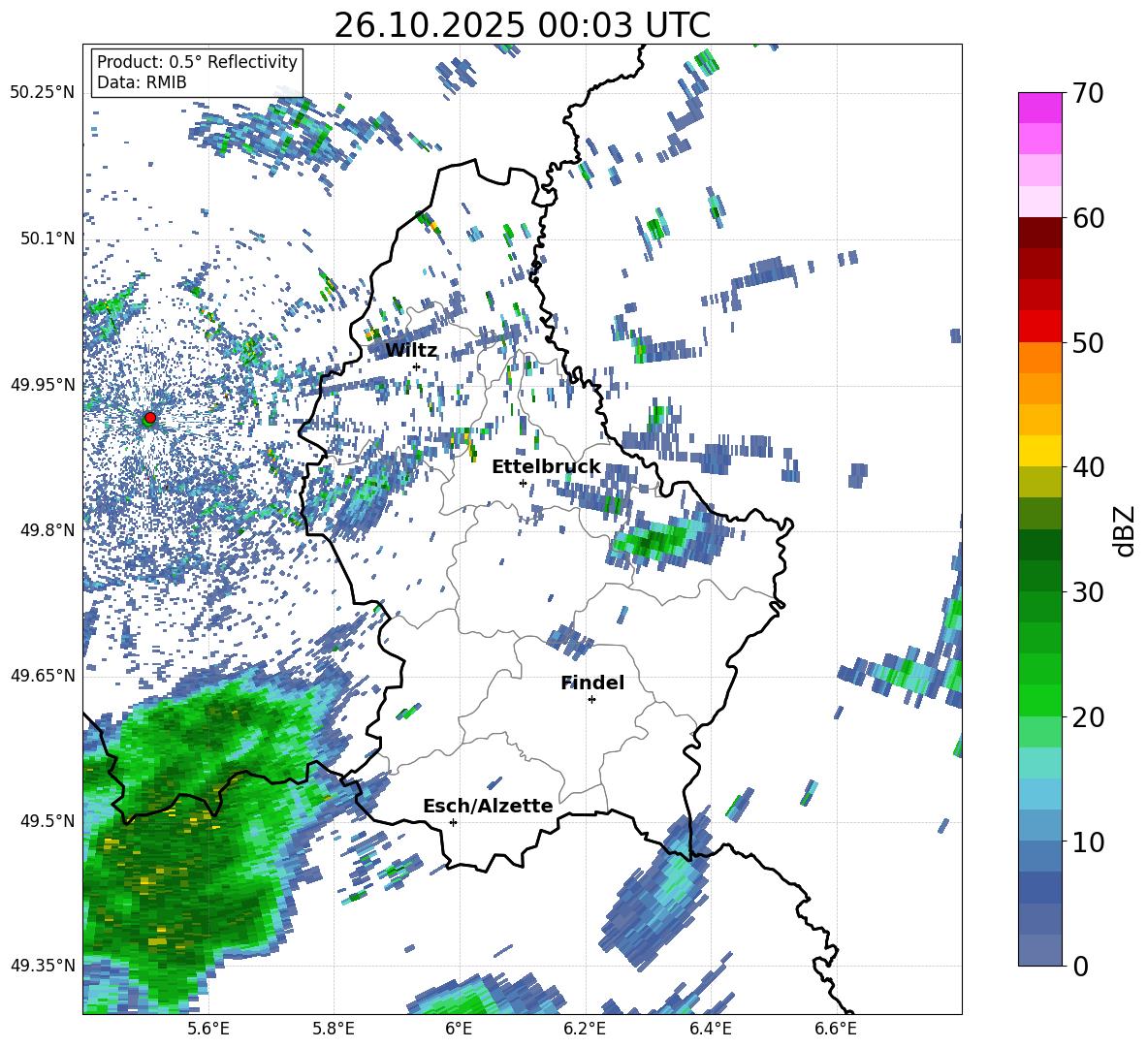
Task: Click the 20 dBZ colorbar tick label
Action: [x=1089, y=717]
